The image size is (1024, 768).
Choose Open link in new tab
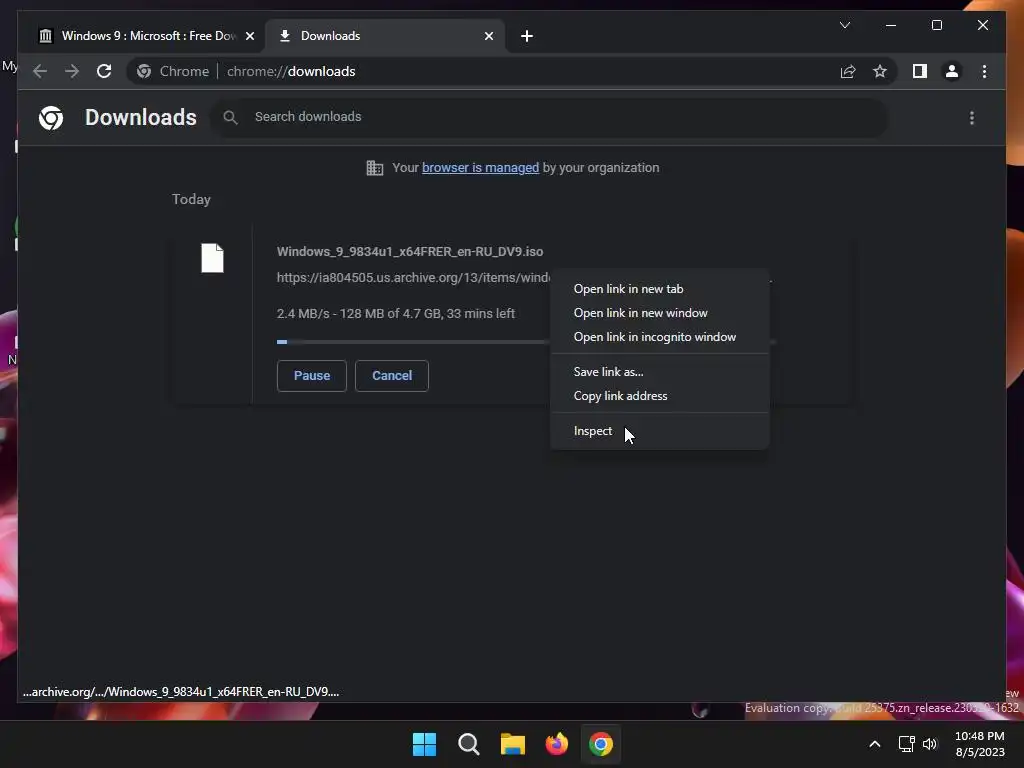tap(660, 289)
